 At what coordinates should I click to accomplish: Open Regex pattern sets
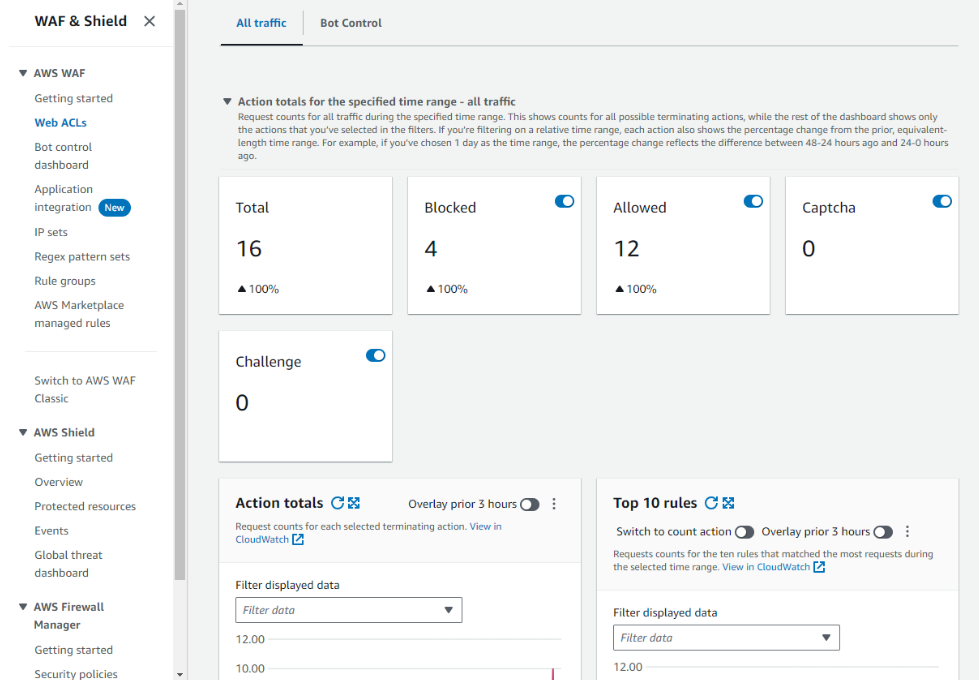[82, 256]
